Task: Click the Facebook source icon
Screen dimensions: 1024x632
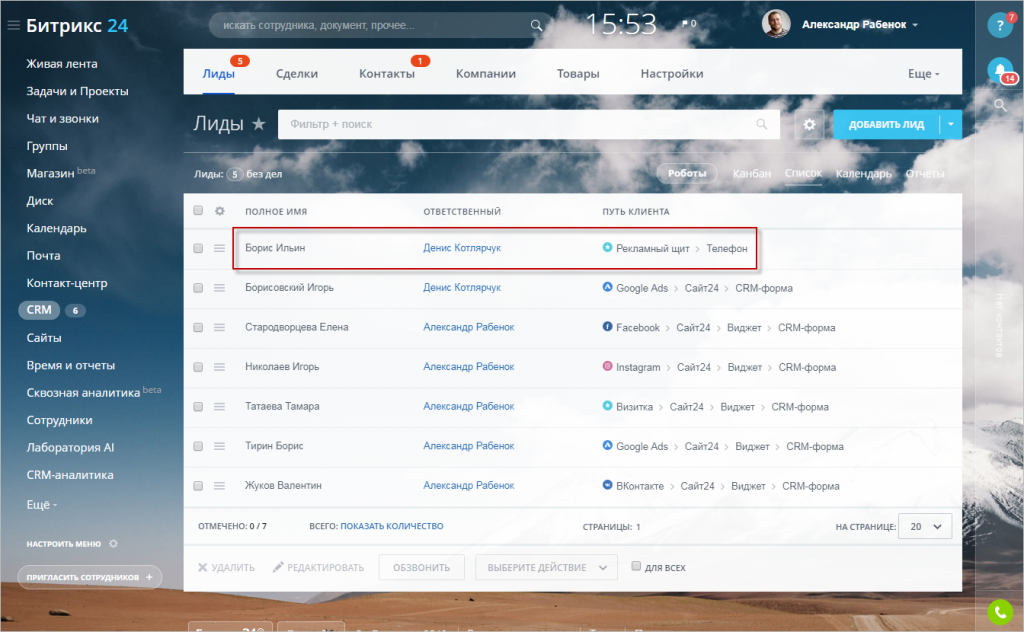Action: (x=607, y=326)
